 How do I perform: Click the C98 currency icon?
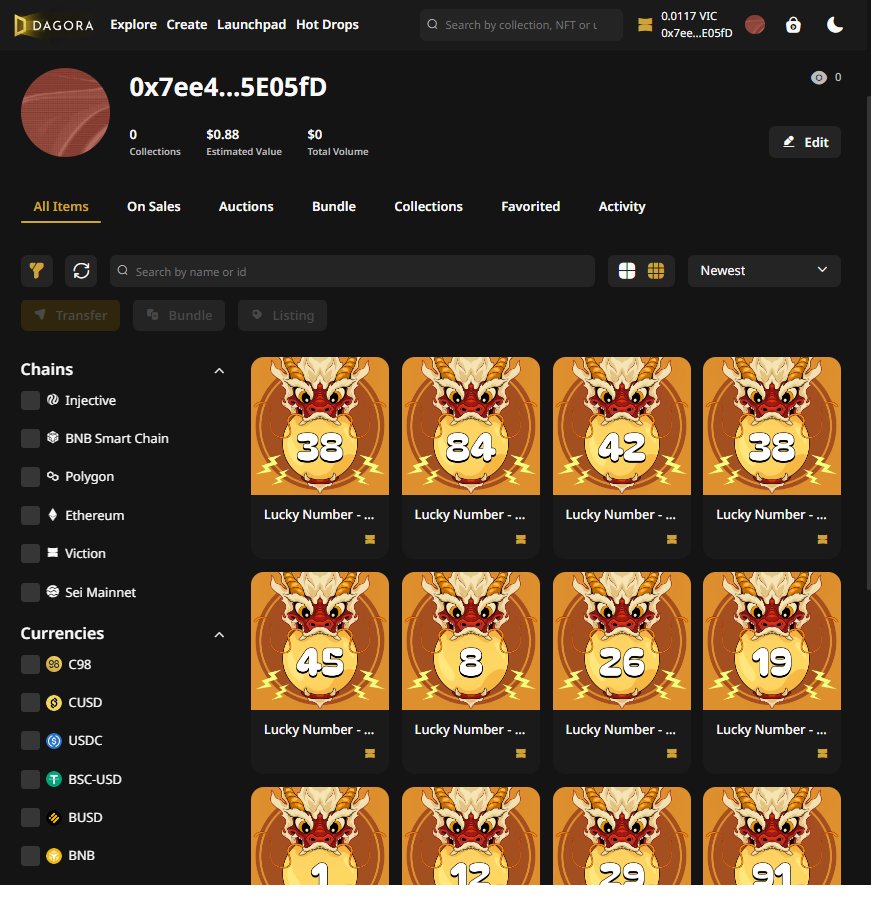click(54, 664)
